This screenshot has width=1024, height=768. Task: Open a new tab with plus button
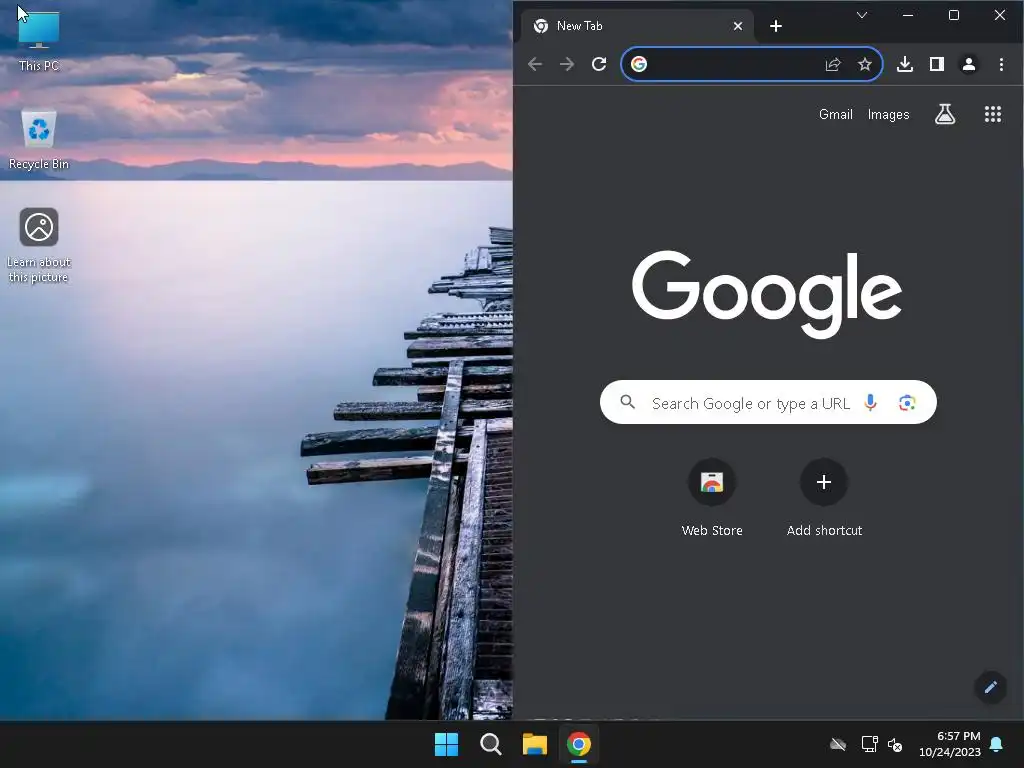pos(776,26)
